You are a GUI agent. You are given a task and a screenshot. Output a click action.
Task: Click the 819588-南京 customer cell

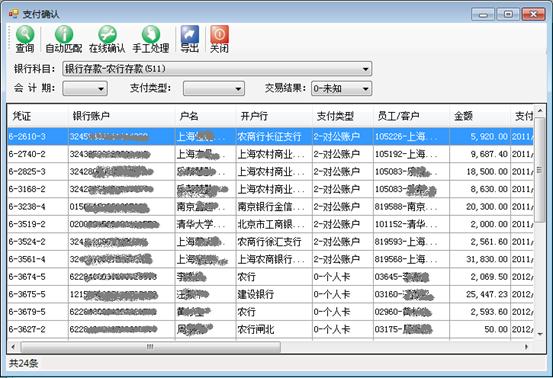[x=411, y=207]
